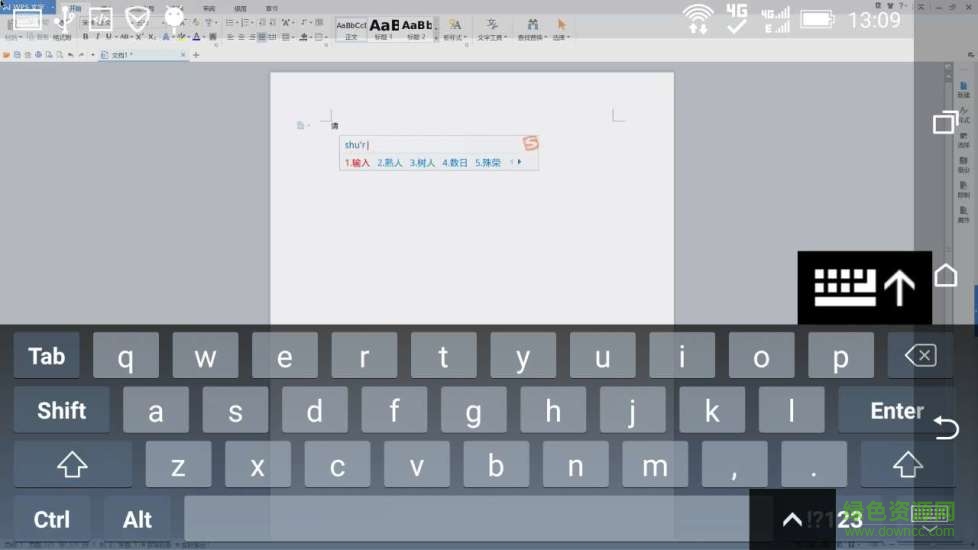Click the font color A icon with red underline
The image size is (978, 550).
coord(196,37)
